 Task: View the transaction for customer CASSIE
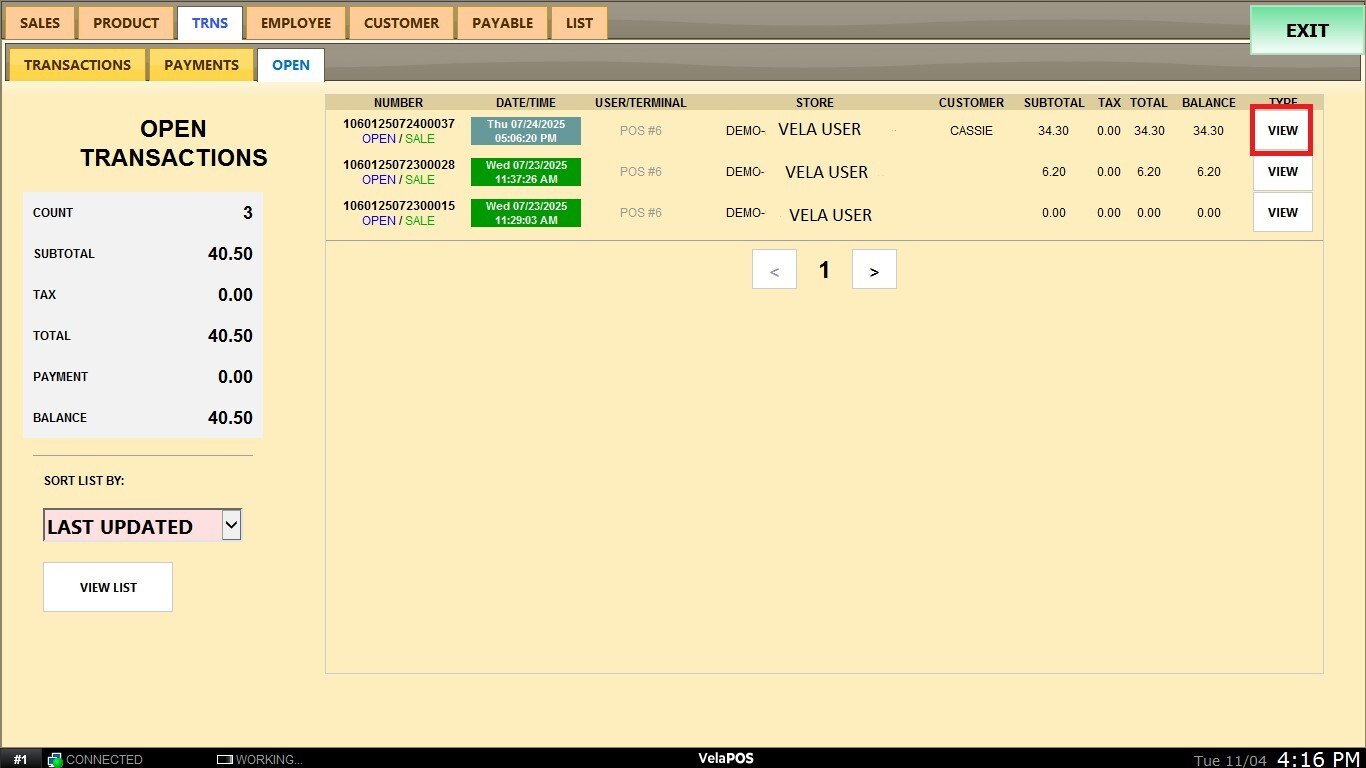tap(1282, 131)
